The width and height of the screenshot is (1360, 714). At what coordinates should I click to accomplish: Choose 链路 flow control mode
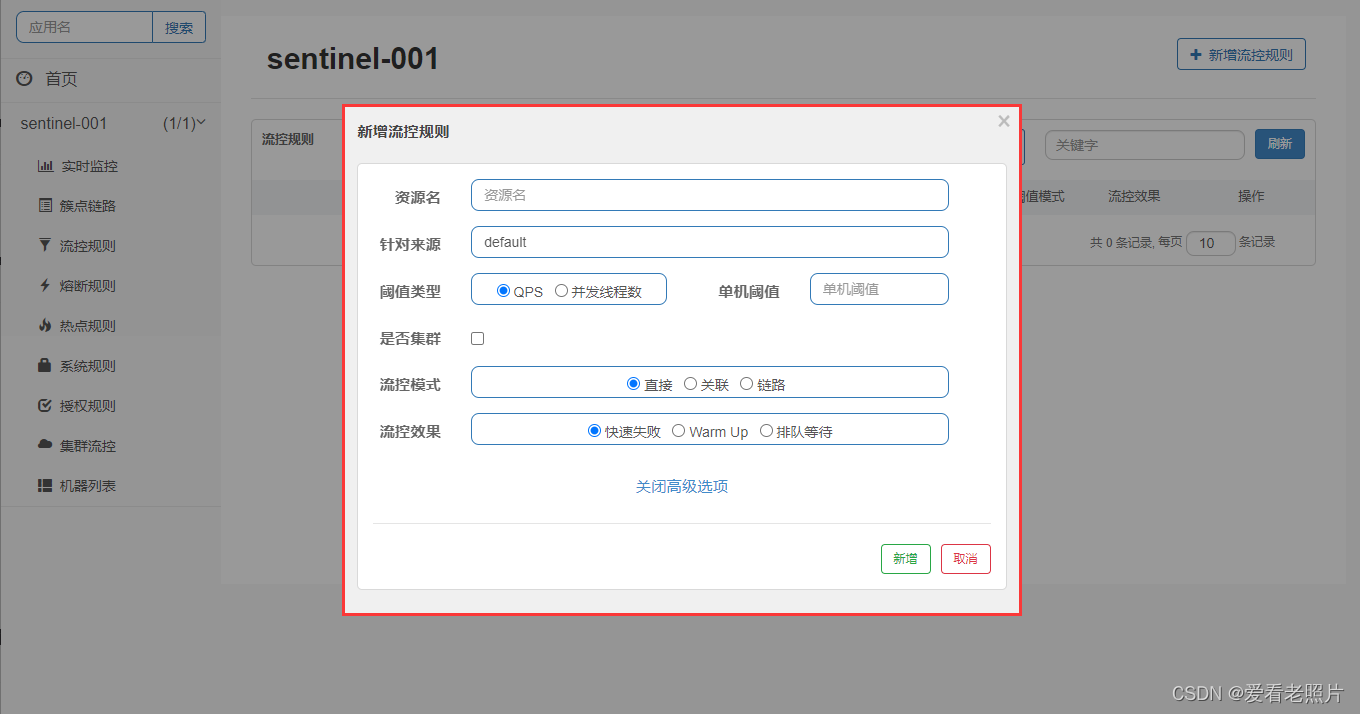746,384
